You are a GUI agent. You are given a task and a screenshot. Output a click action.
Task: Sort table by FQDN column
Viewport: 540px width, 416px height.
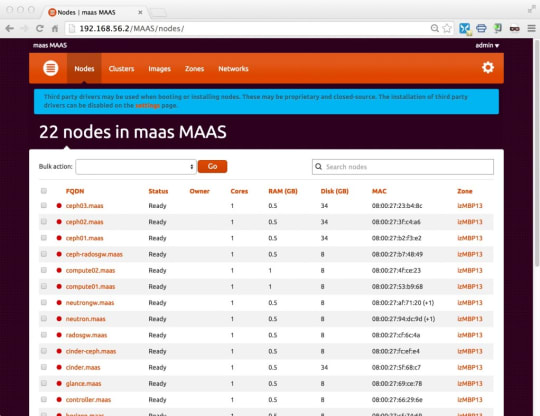coord(75,191)
